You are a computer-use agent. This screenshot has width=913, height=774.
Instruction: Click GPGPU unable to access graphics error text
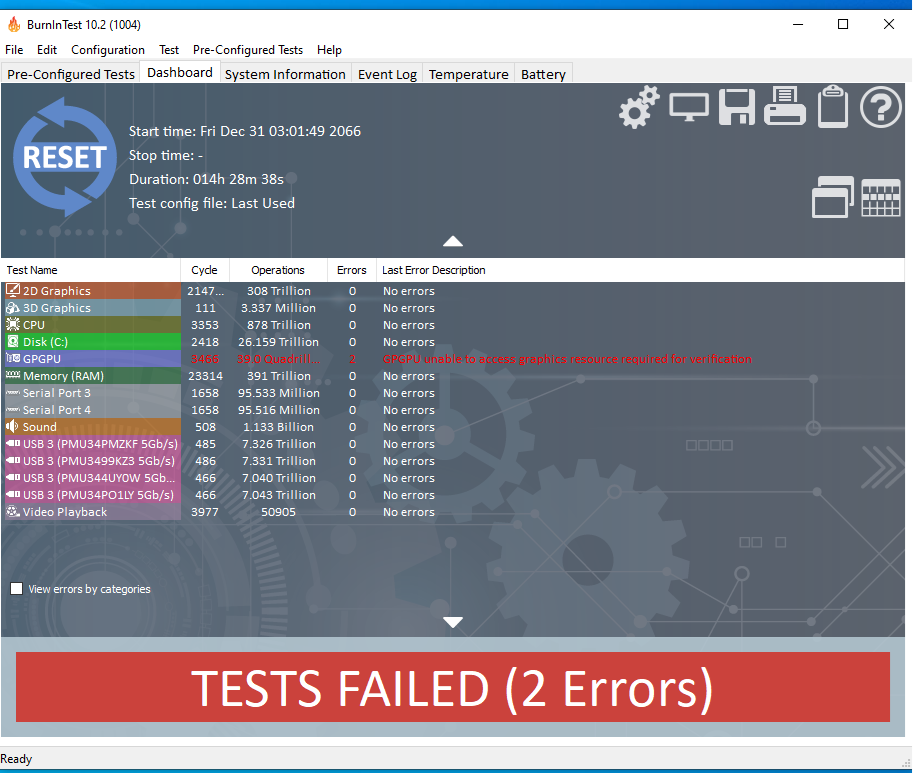coord(567,359)
